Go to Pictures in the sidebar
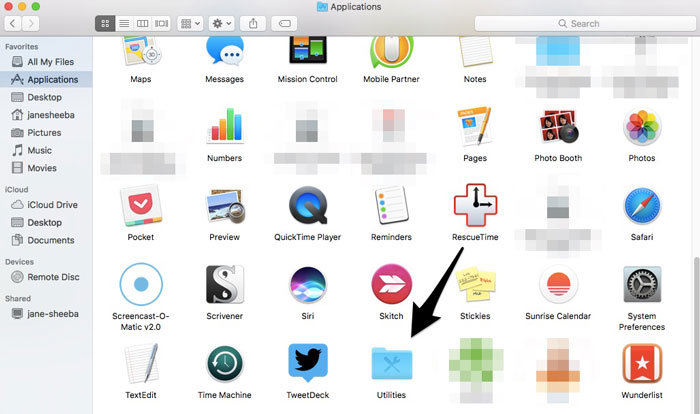Viewport: 700px width, 414px height. 44,132
